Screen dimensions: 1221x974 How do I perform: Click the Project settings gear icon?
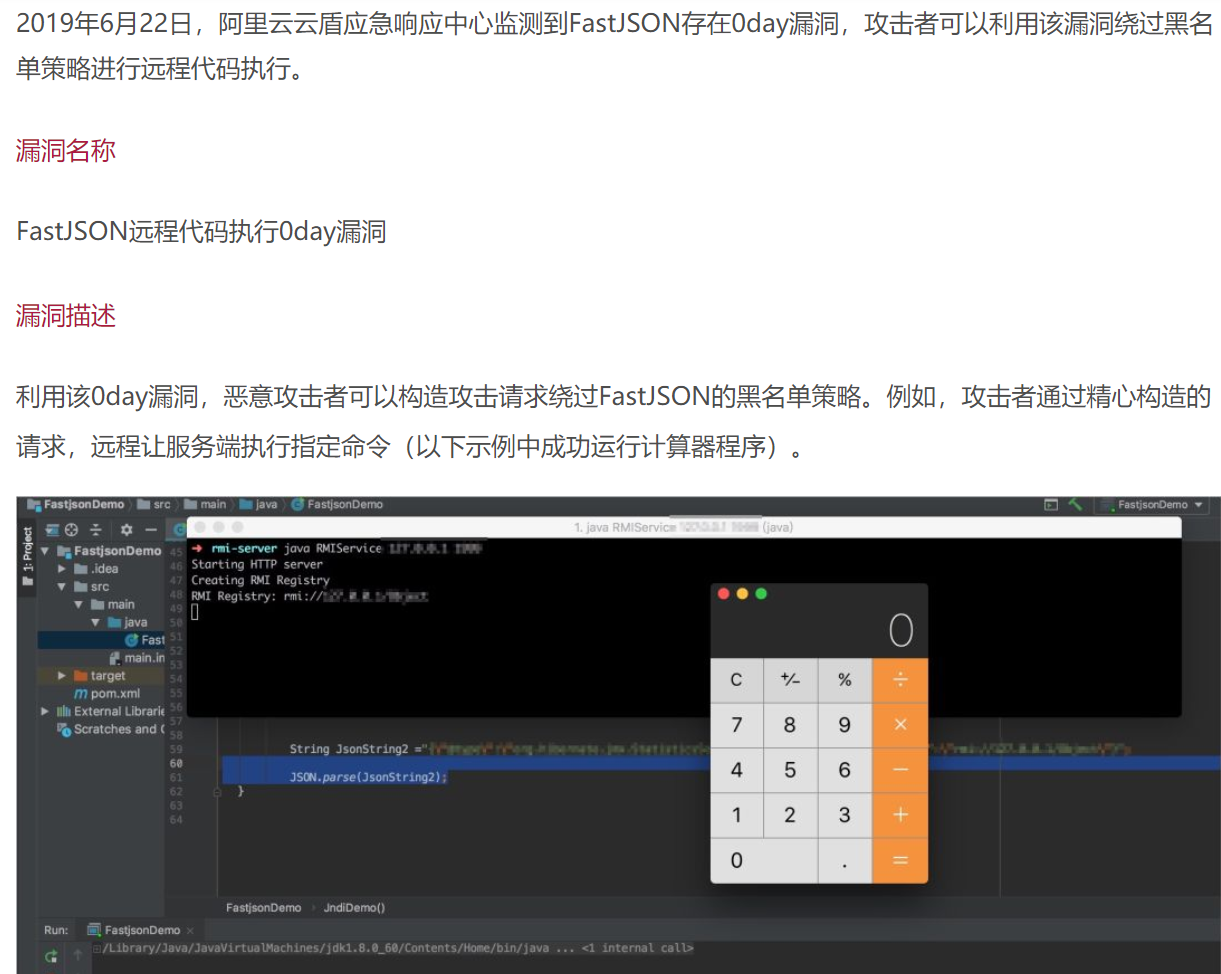coord(126,529)
